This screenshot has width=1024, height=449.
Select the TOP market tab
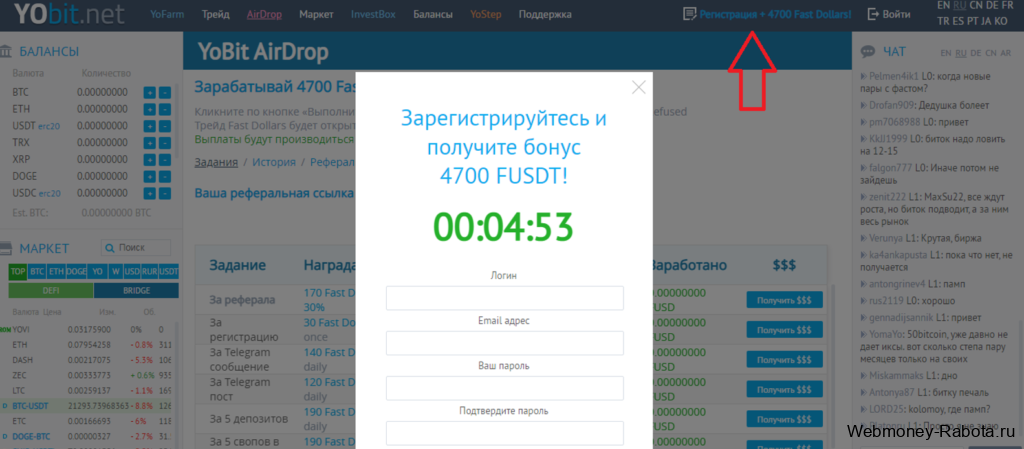(x=18, y=271)
